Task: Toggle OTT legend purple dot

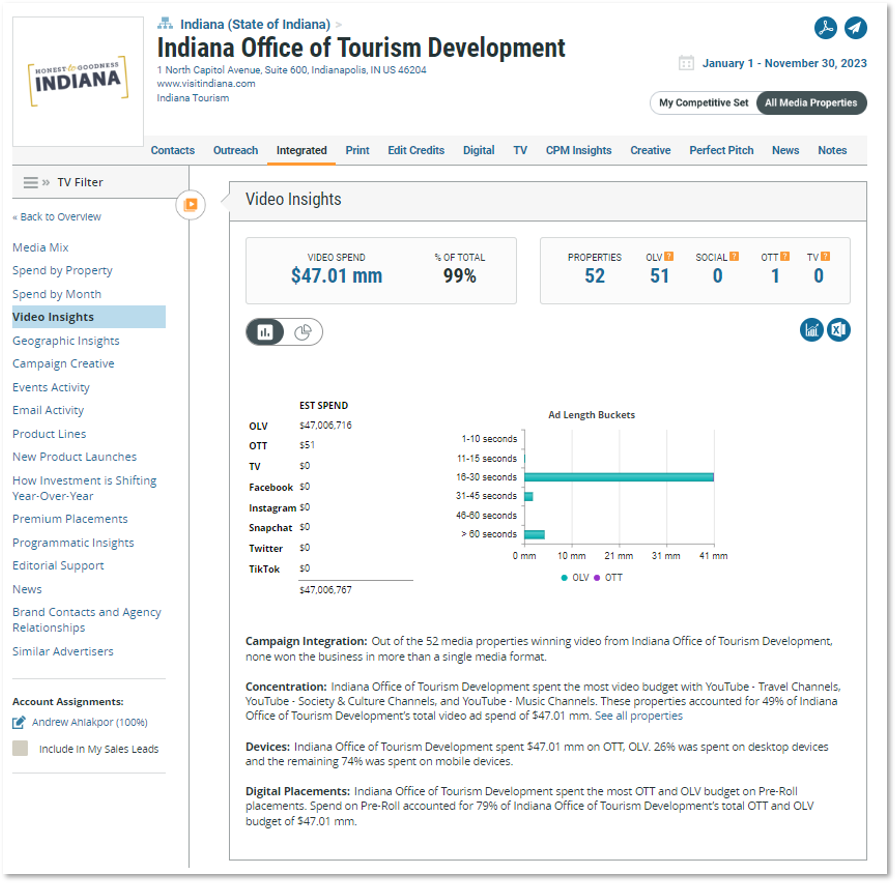Action: pos(597,578)
